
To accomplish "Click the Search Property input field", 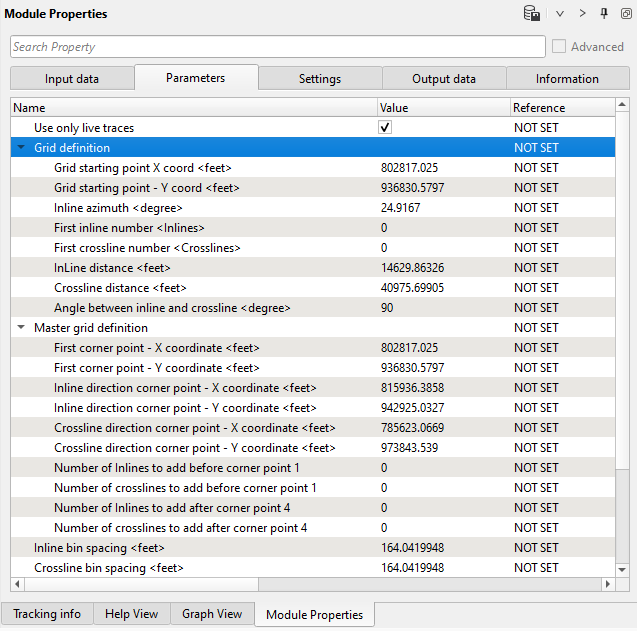I will [277, 47].
